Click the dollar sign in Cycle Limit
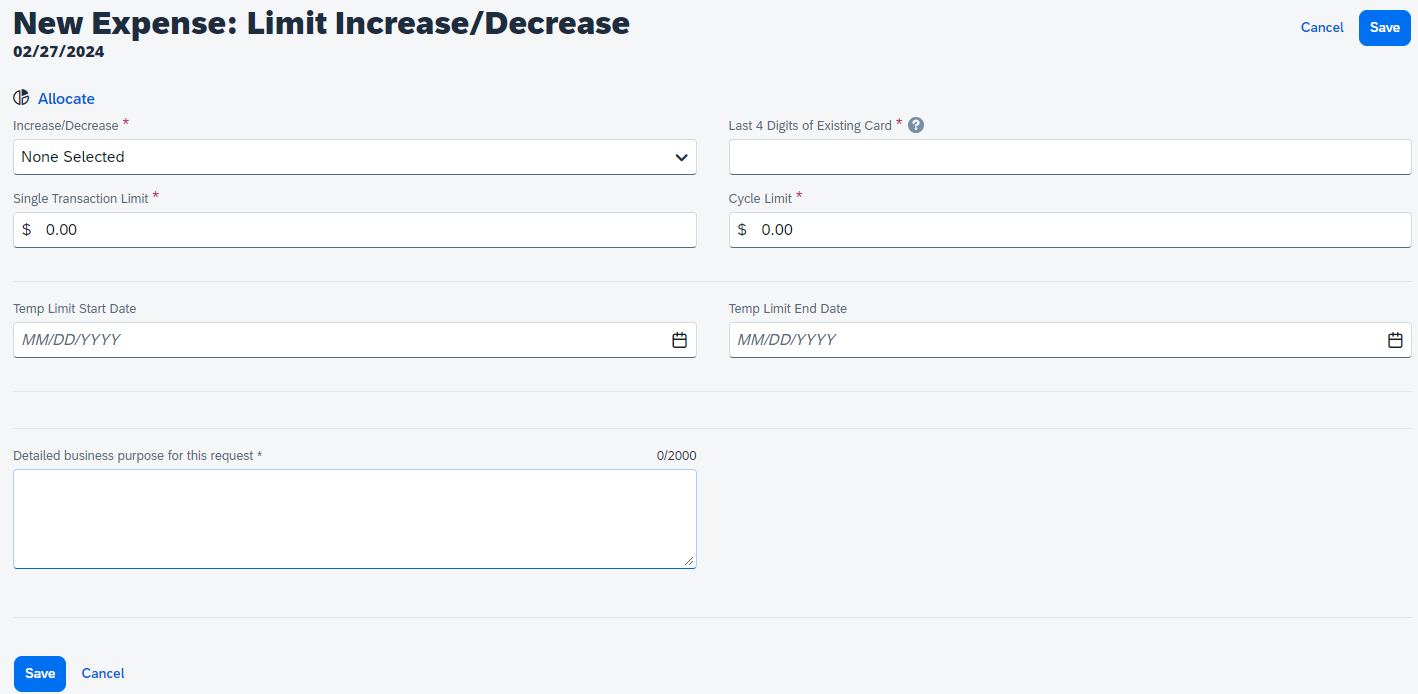This screenshot has width=1418, height=694. tap(742, 230)
